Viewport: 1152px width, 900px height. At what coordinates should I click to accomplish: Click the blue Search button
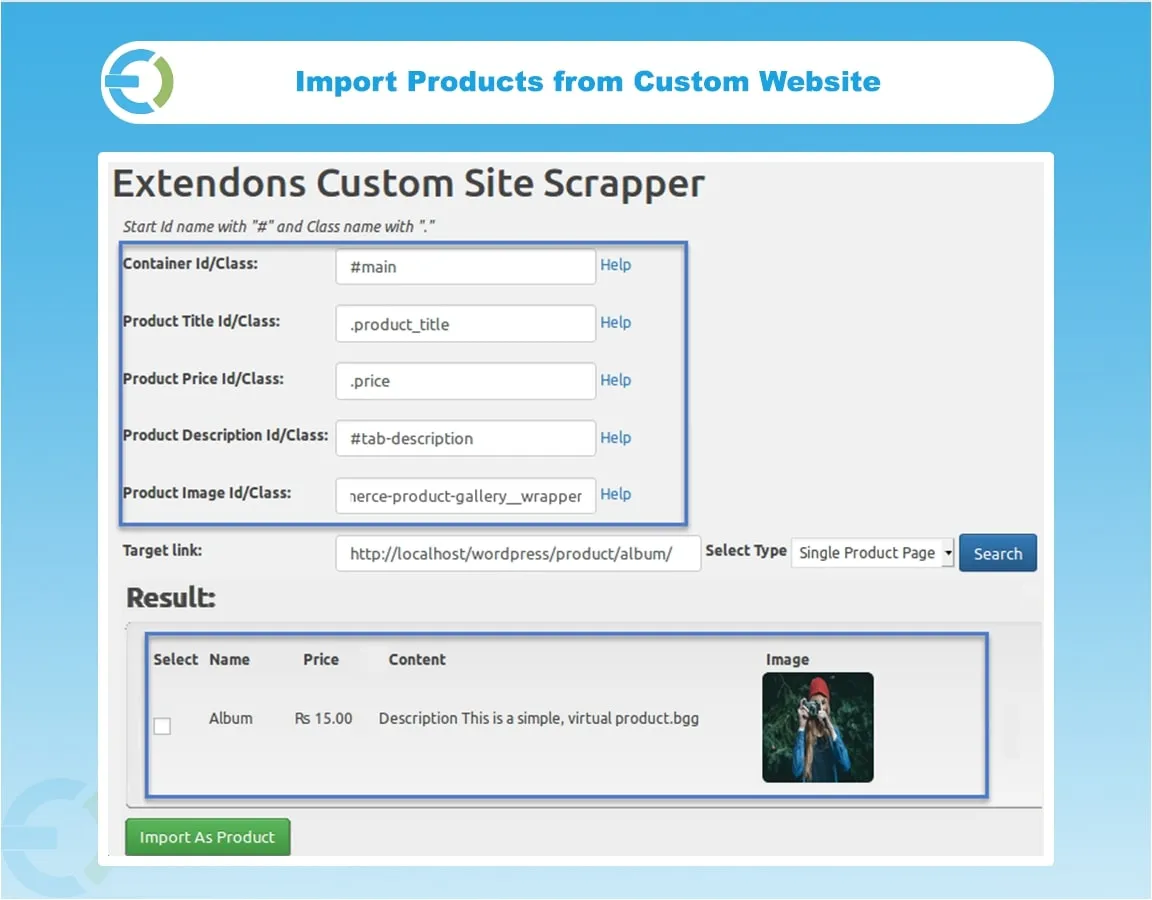[x=998, y=553]
